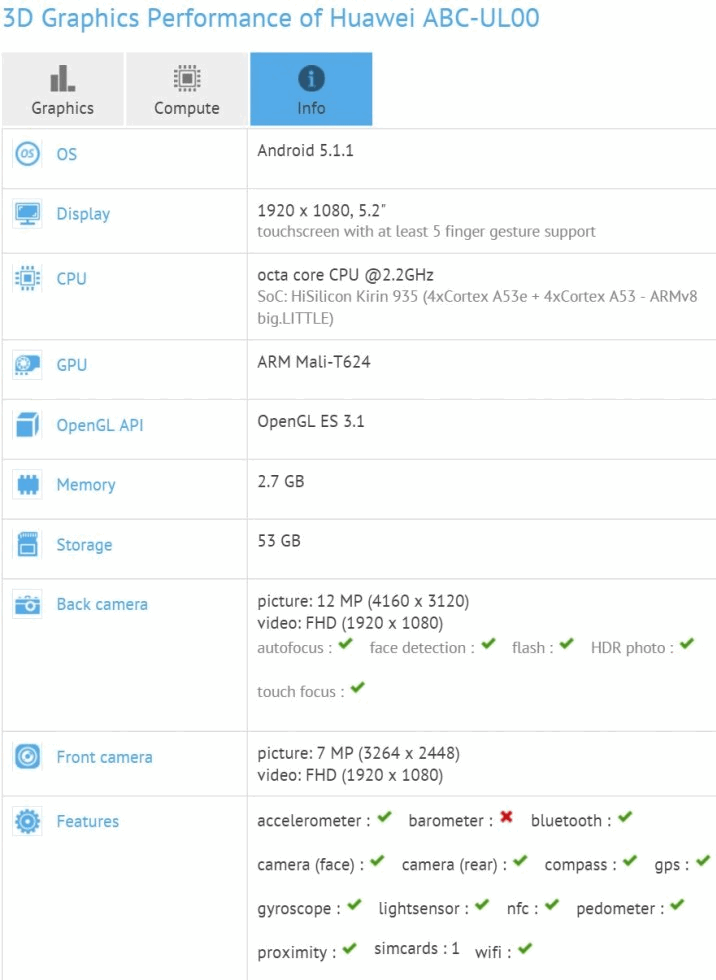Open the Front camera label link
This screenshot has width=716, height=980.
click(x=104, y=757)
